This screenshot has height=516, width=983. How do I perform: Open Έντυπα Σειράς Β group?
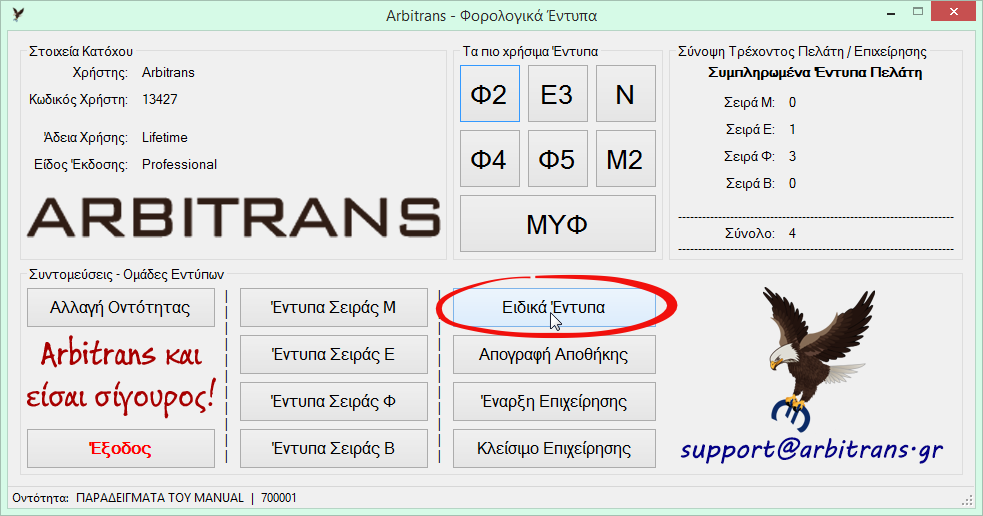pyautogui.click(x=334, y=448)
